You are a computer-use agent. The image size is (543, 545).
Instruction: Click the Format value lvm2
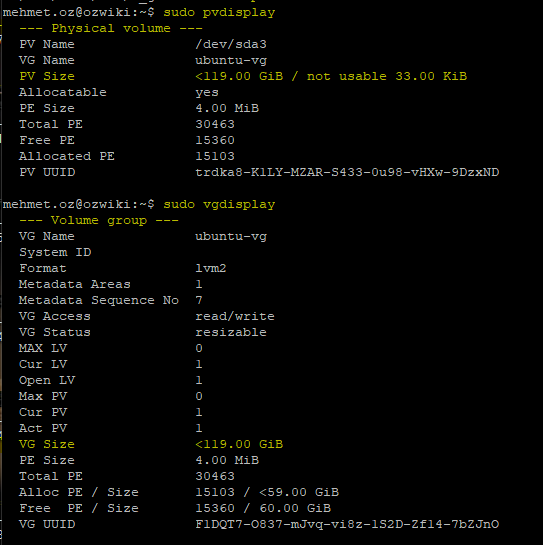pyautogui.click(x=211, y=268)
